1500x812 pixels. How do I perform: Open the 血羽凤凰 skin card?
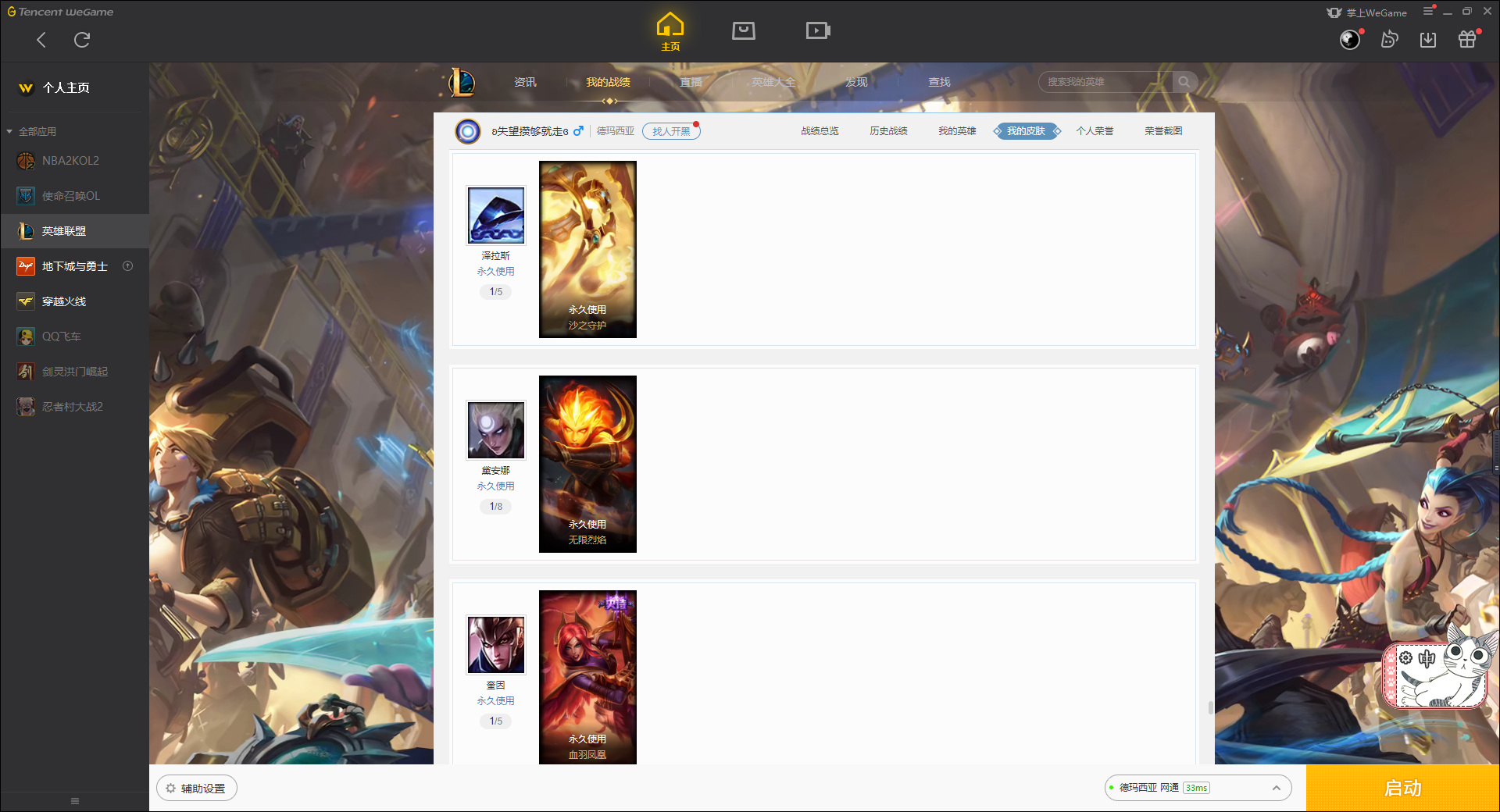587,677
